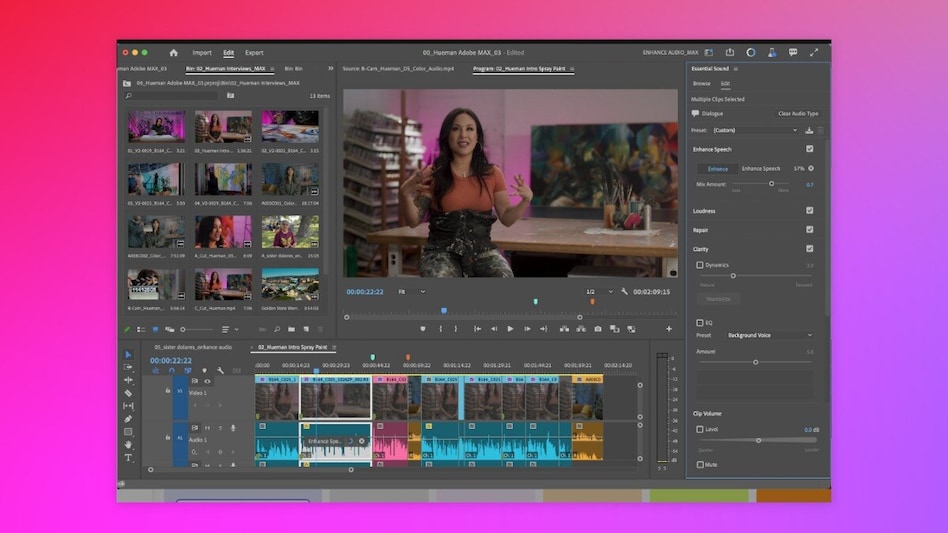
Task: Click Add Marker in Program monitor
Action: (423, 329)
